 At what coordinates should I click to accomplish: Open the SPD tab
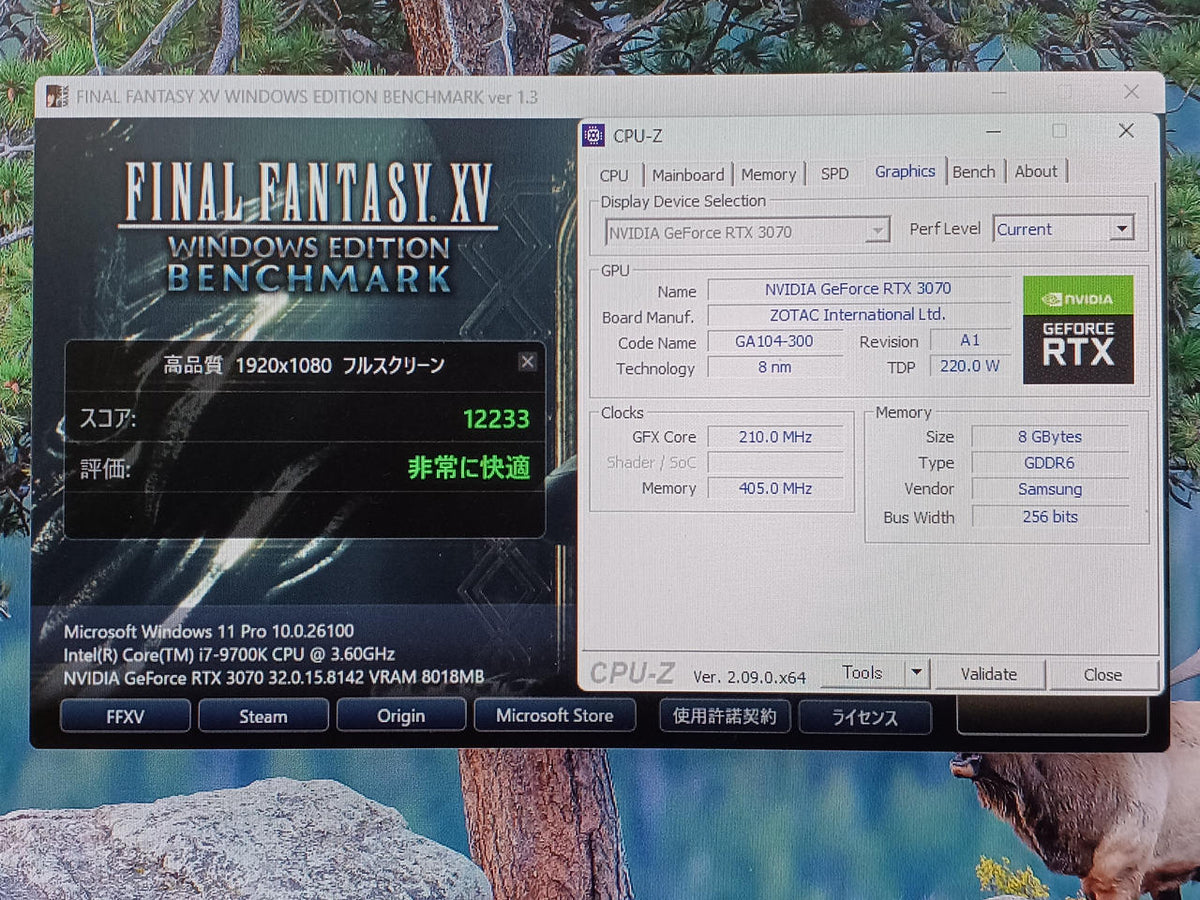tap(834, 174)
